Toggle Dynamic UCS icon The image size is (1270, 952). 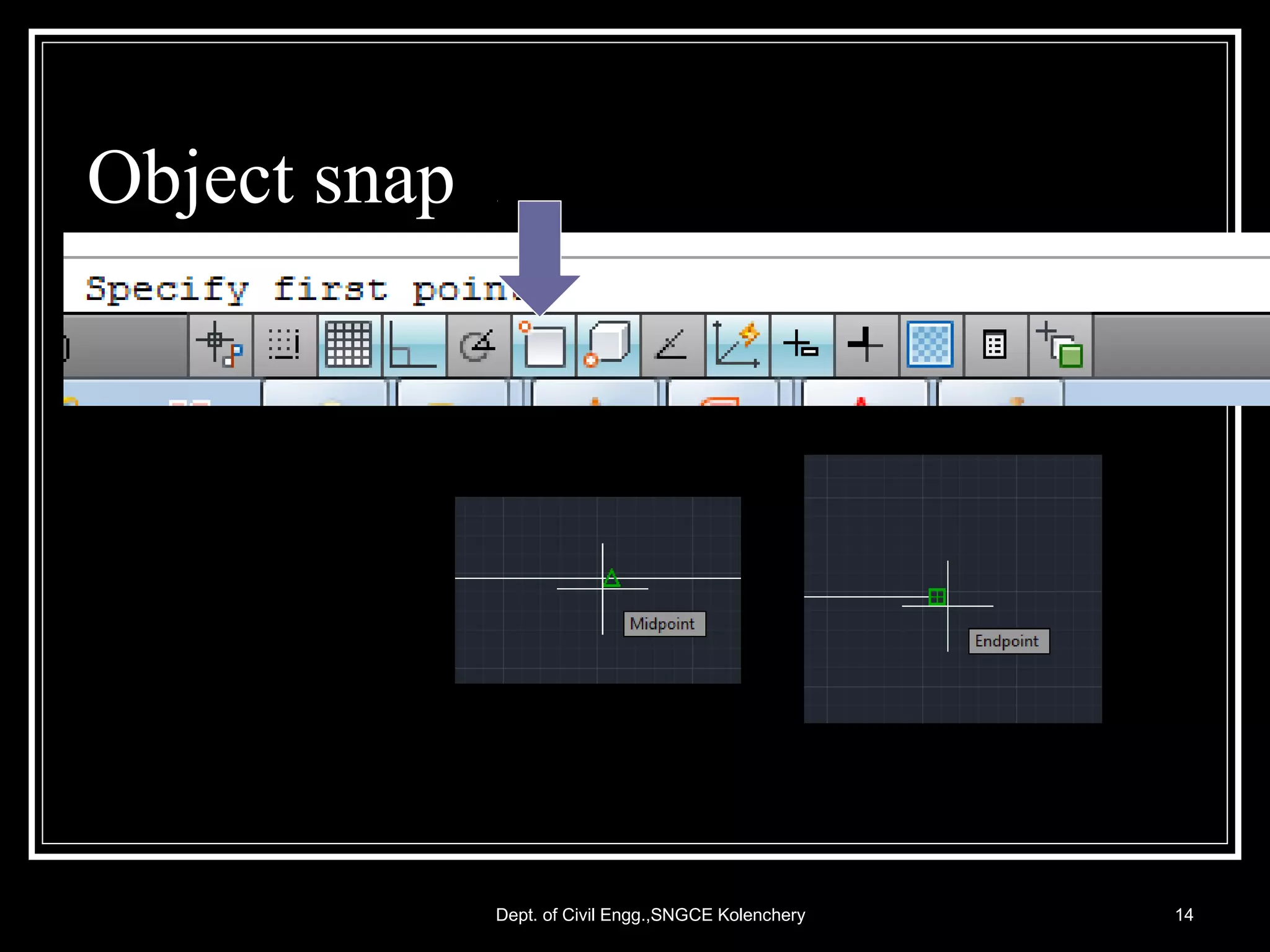[x=737, y=345]
